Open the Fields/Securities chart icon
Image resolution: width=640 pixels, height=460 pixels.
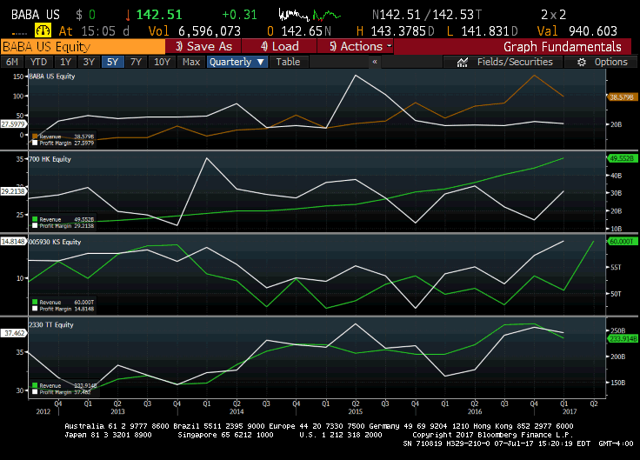coord(462,62)
